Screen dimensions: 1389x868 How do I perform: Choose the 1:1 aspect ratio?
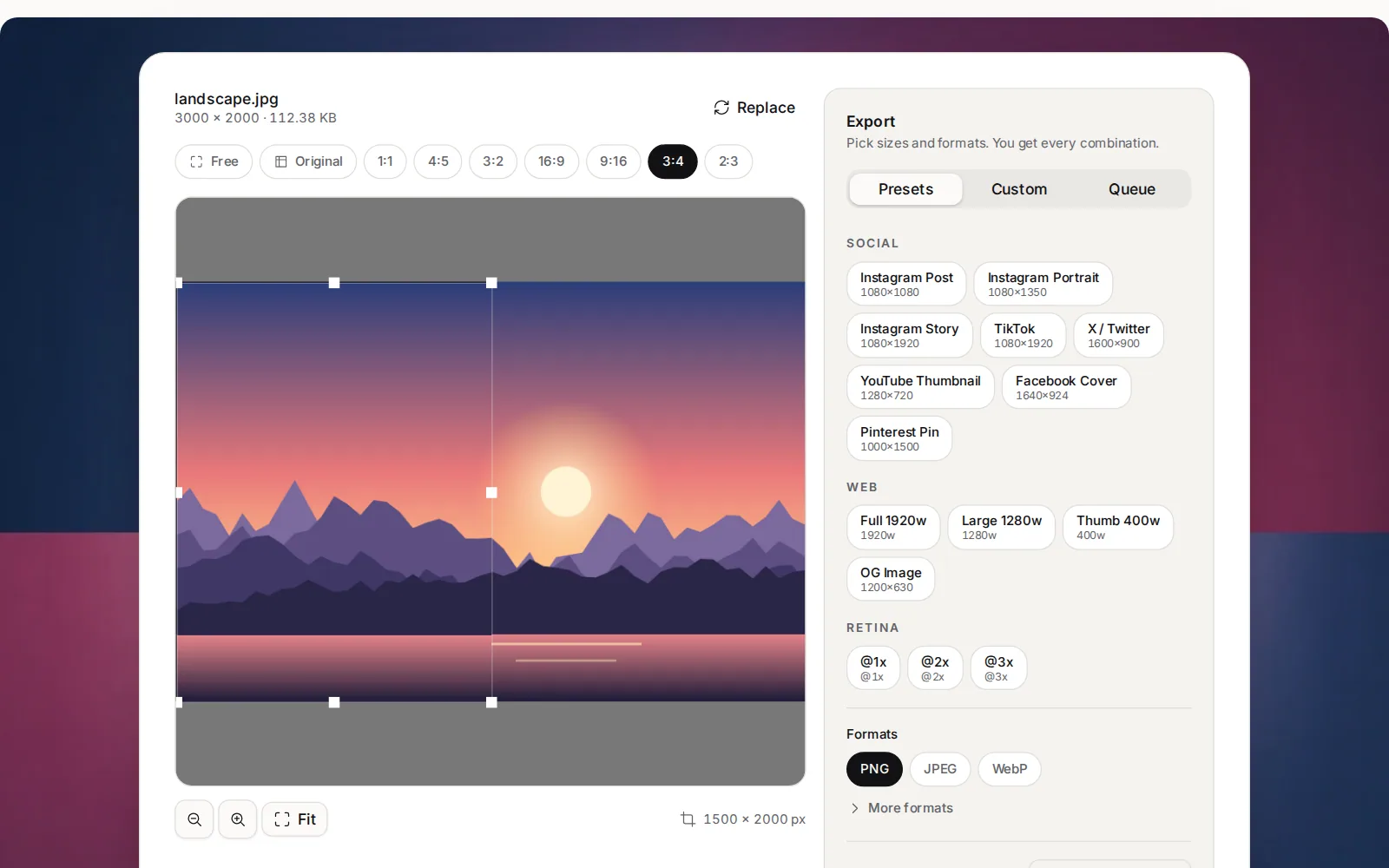click(x=385, y=161)
